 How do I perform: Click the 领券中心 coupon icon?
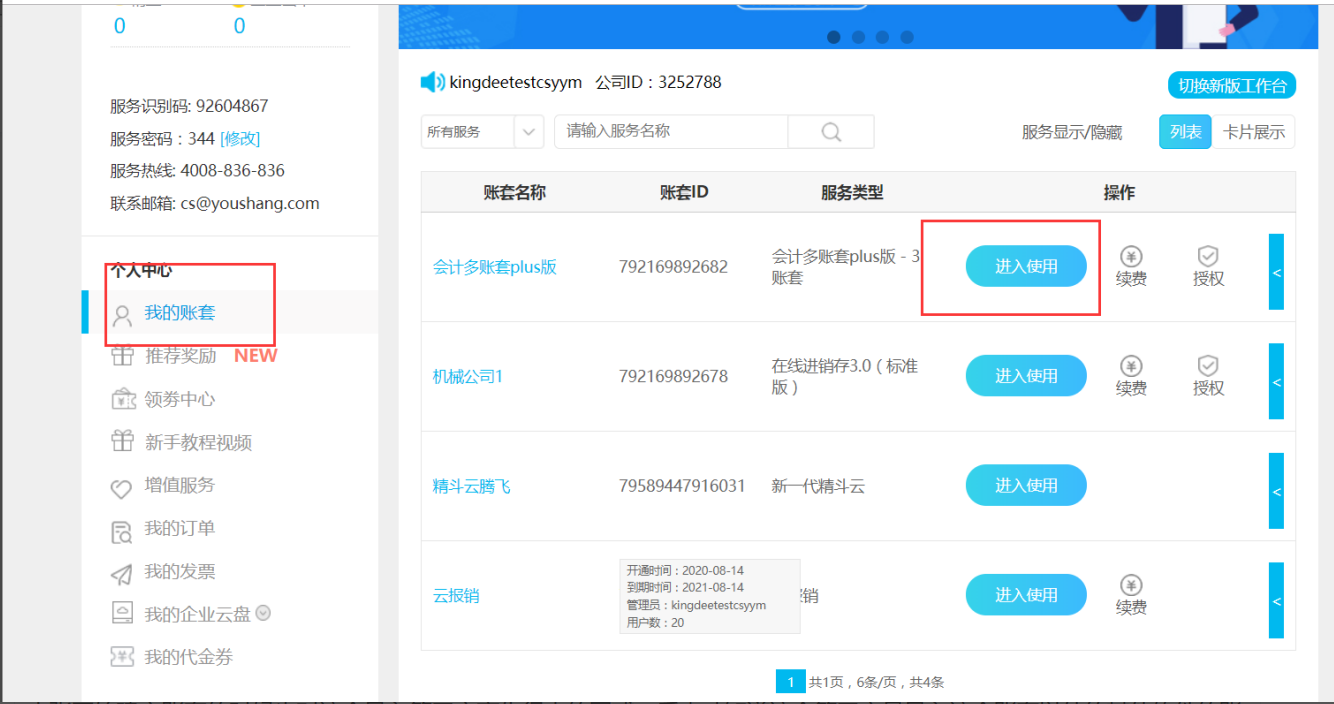click(x=122, y=399)
